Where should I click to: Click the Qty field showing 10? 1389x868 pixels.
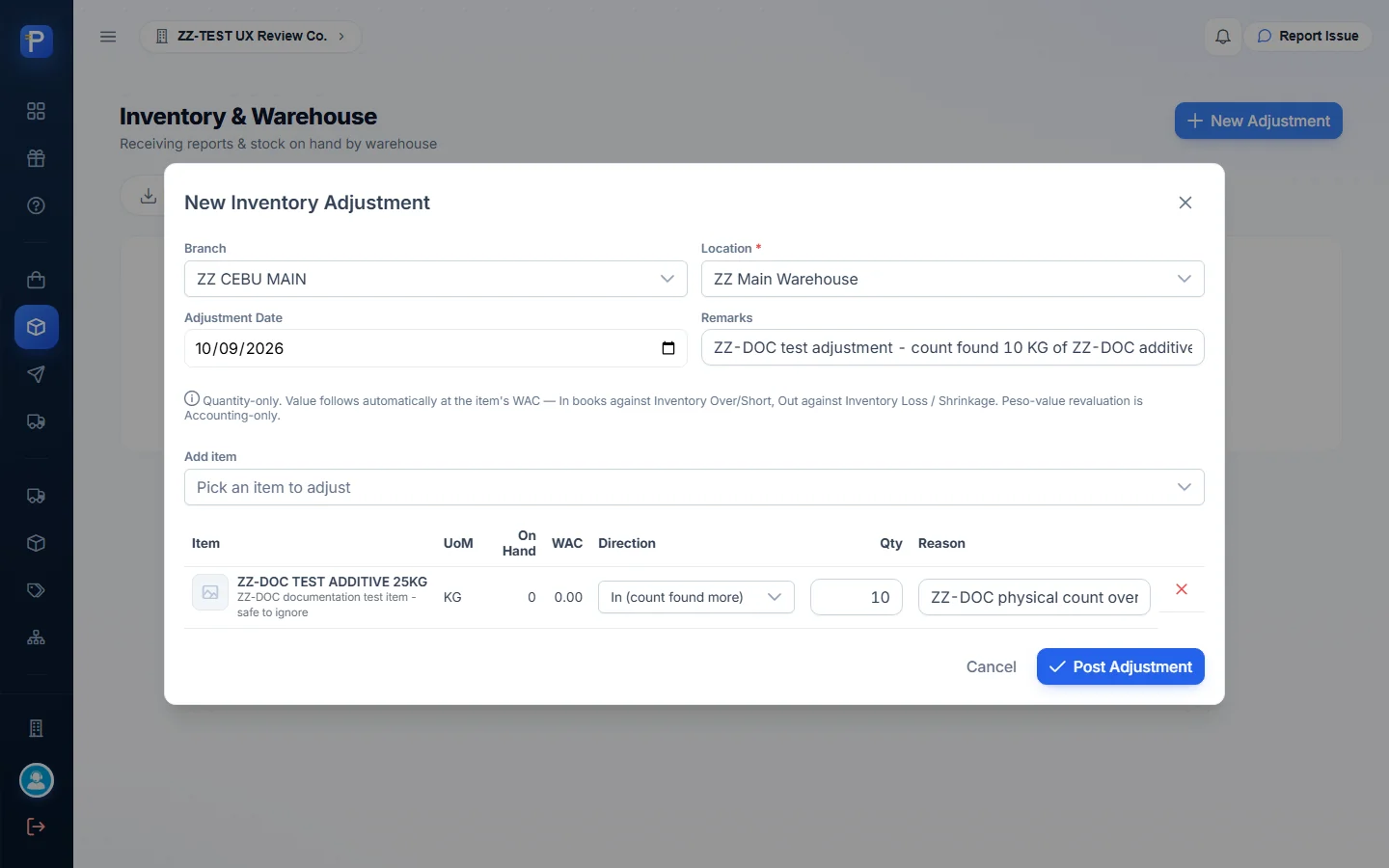point(857,597)
